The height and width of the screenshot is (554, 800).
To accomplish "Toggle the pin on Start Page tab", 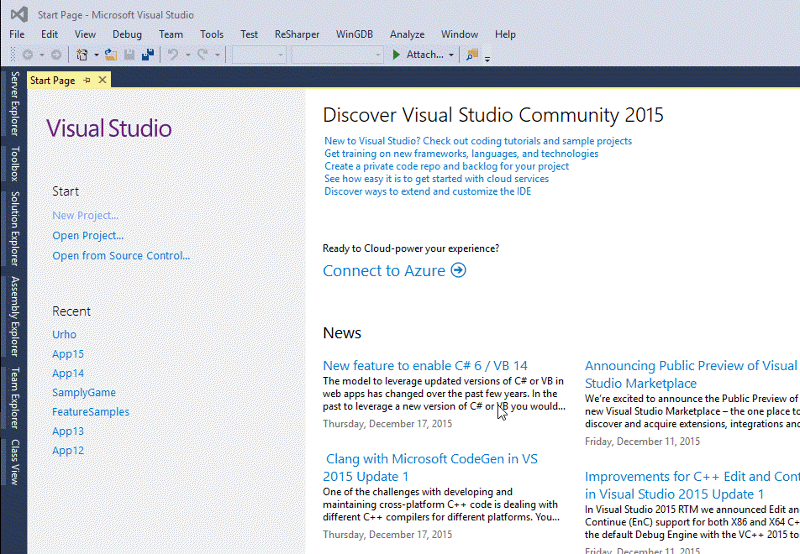I will (x=87, y=81).
